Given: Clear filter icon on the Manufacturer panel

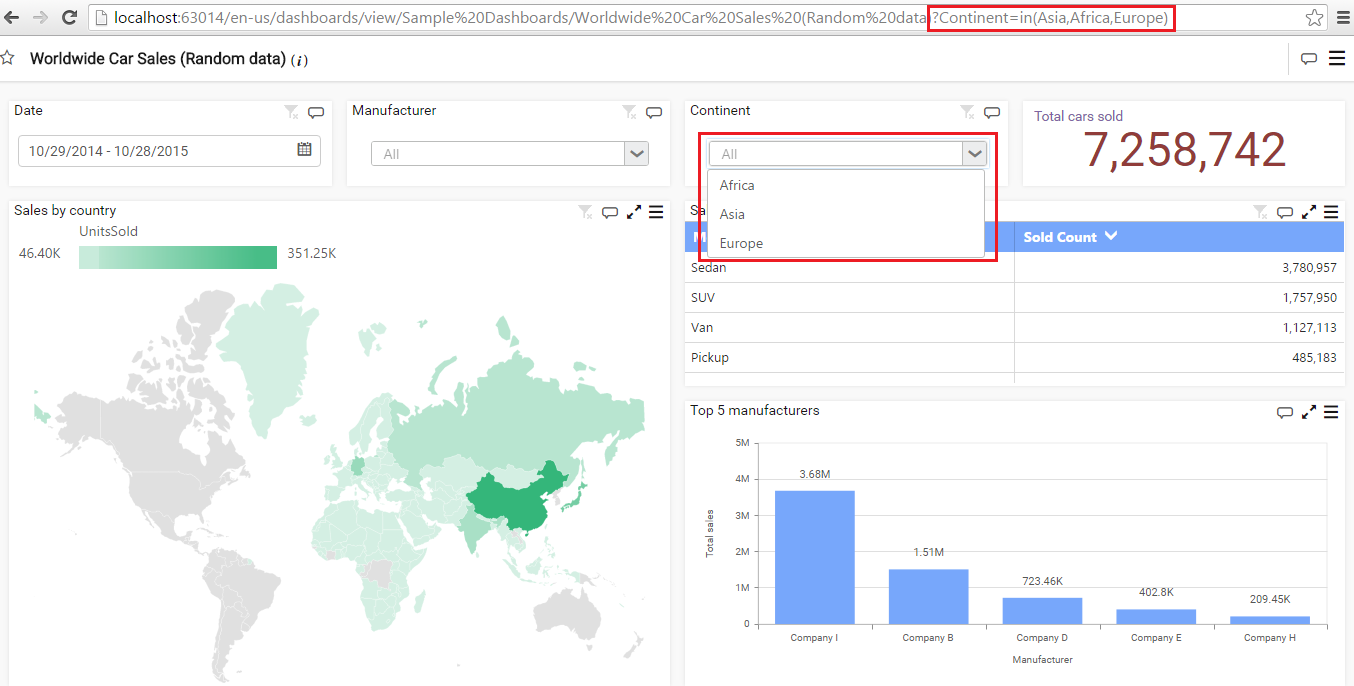Looking at the screenshot, I should click(x=629, y=112).
